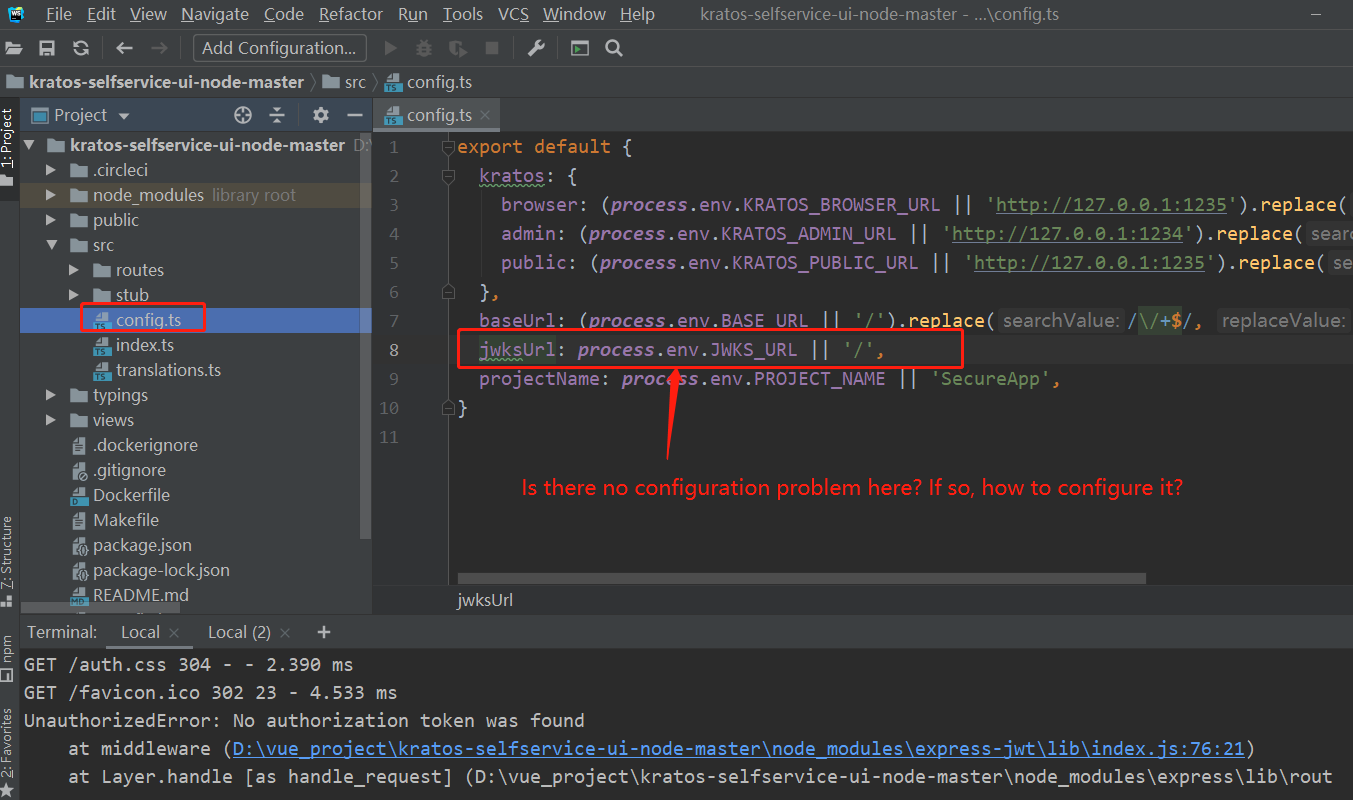The width and height of the screenshot is (1353, 800).
Task: Click the editor's horizontal scrollbar
Action: (x=800, y=577)
